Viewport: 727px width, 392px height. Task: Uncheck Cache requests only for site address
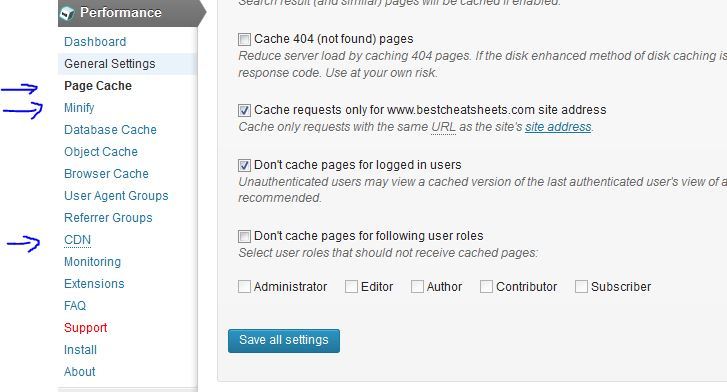click(244, 110)
